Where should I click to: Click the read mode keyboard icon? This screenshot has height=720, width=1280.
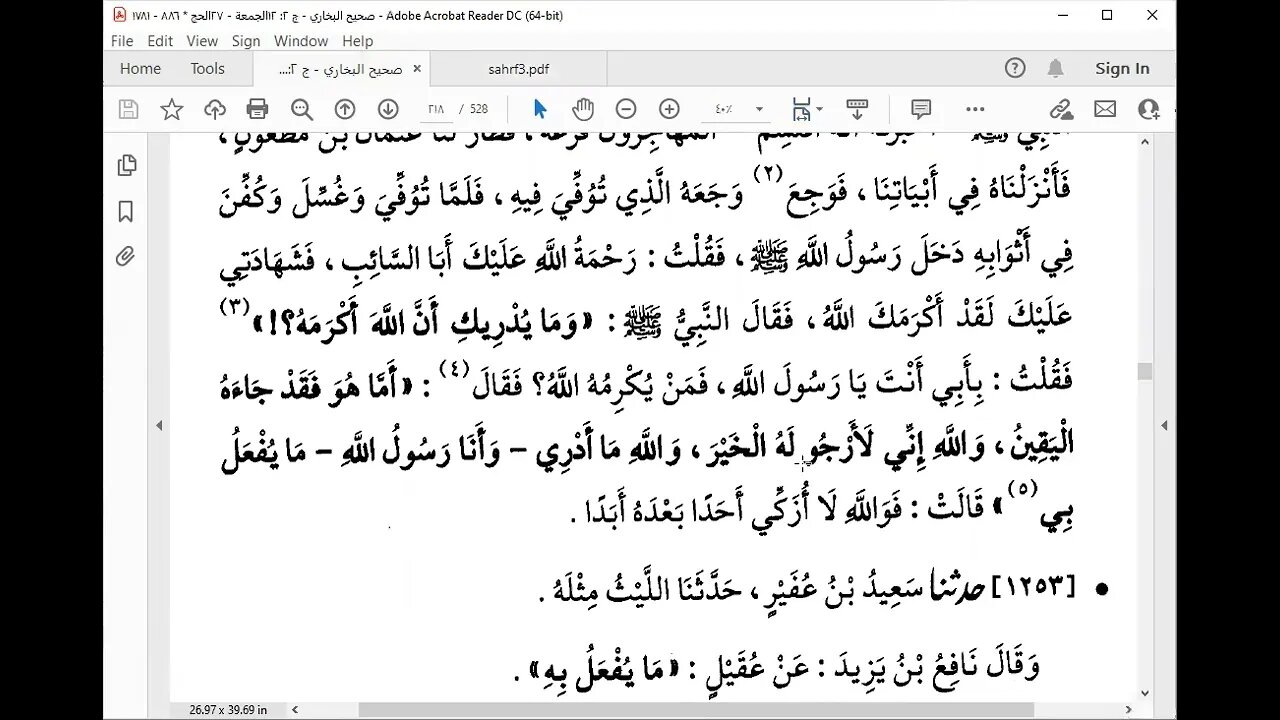(856, 109)
